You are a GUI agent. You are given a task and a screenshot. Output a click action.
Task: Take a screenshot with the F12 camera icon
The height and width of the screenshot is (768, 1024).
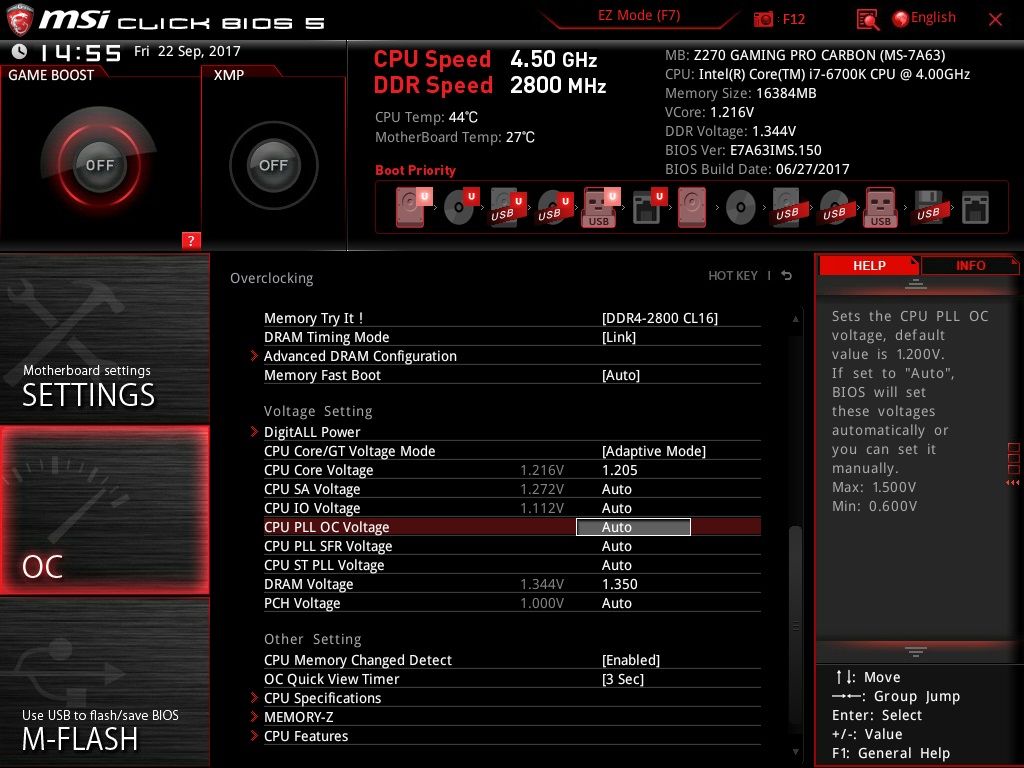[x=763, y=19]
